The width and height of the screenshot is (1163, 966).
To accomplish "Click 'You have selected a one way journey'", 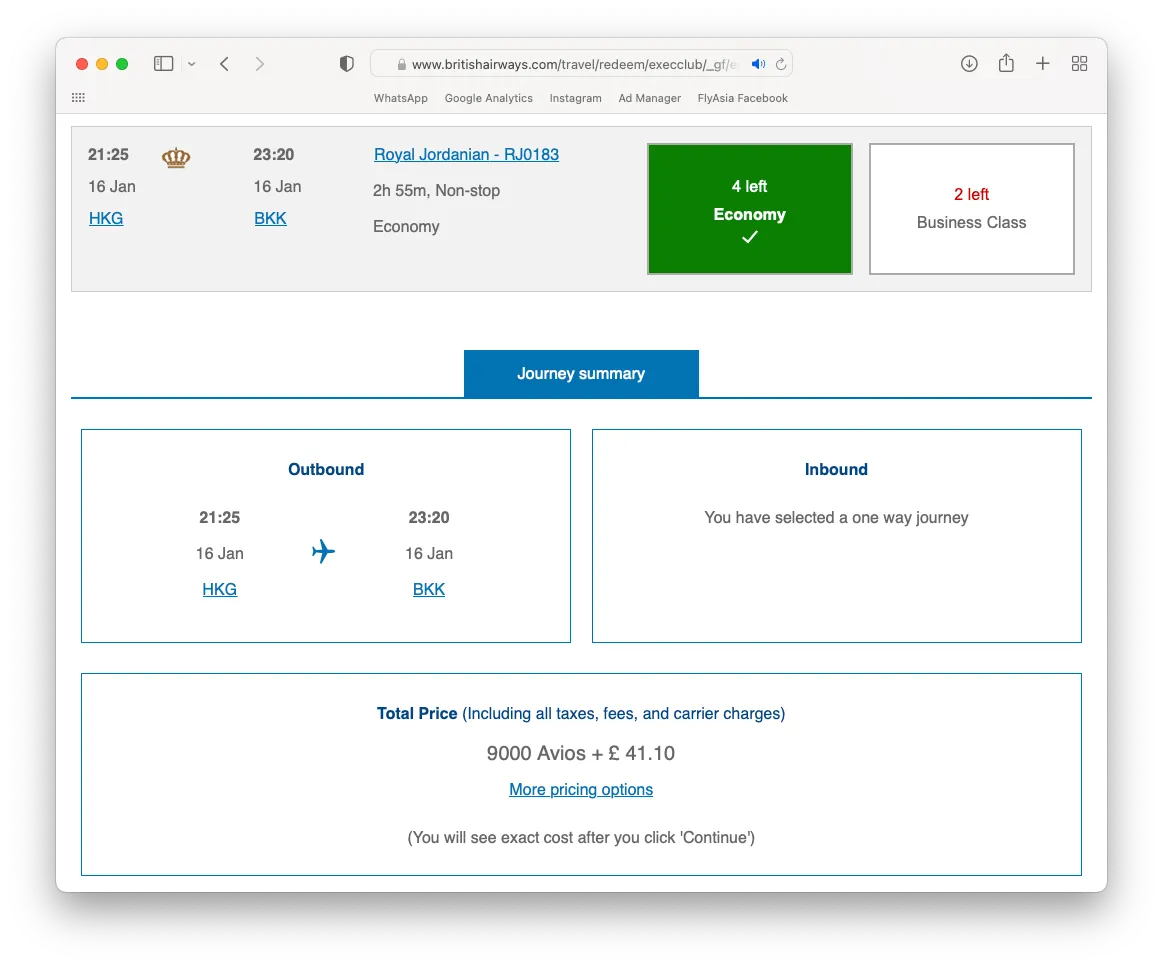I will click(836, 517).
